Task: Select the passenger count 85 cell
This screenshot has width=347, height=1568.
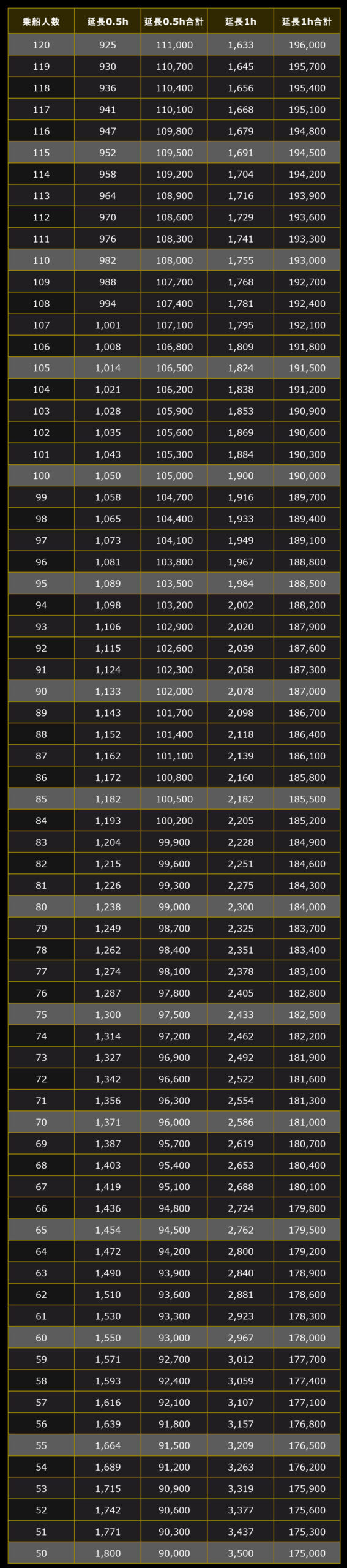Action: coord(41,799)
